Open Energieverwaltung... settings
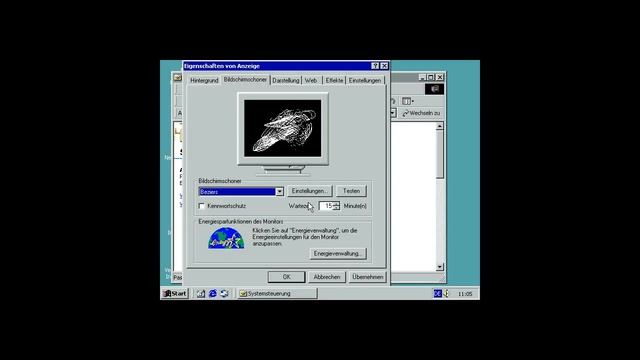This screenshot has width=640, height=360. click(x=338, y=253)
